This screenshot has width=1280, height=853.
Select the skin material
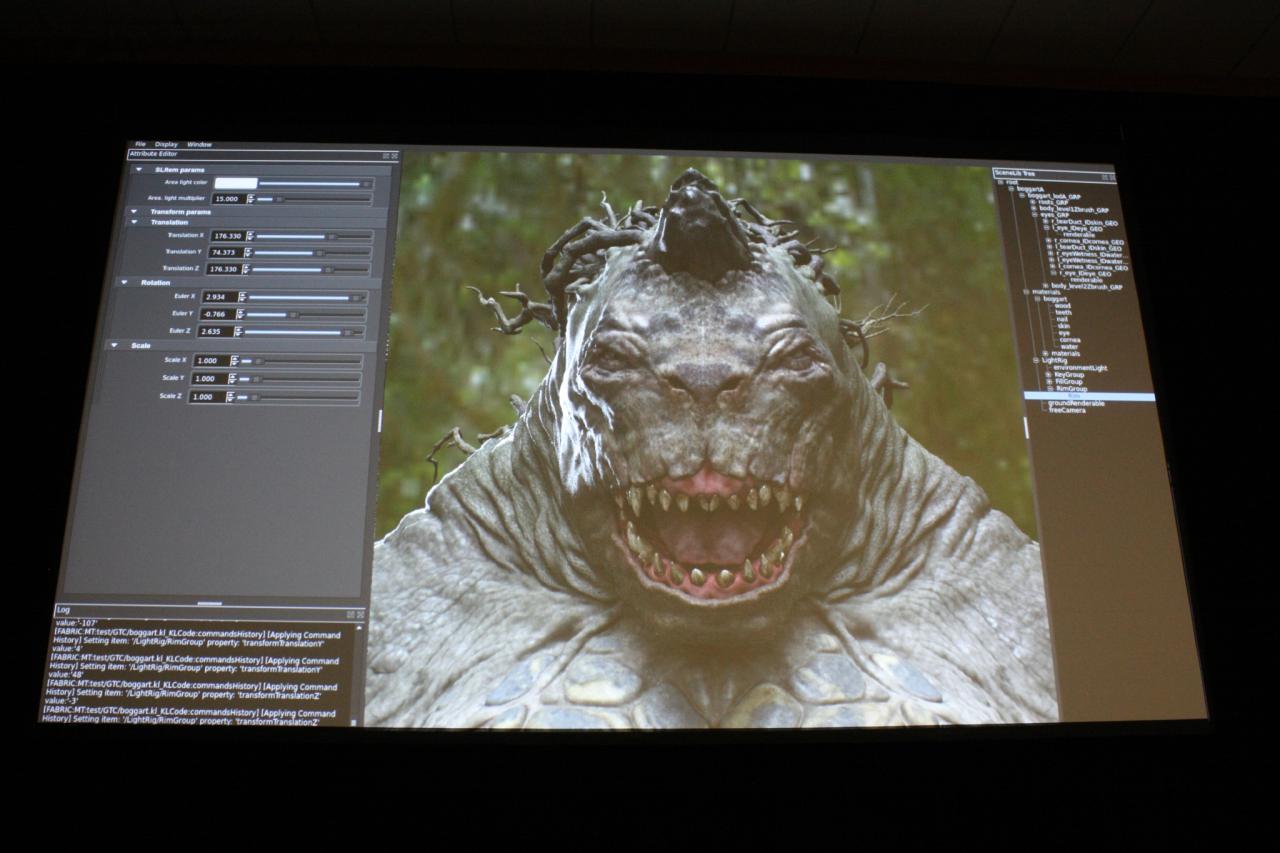point(1062,326)
